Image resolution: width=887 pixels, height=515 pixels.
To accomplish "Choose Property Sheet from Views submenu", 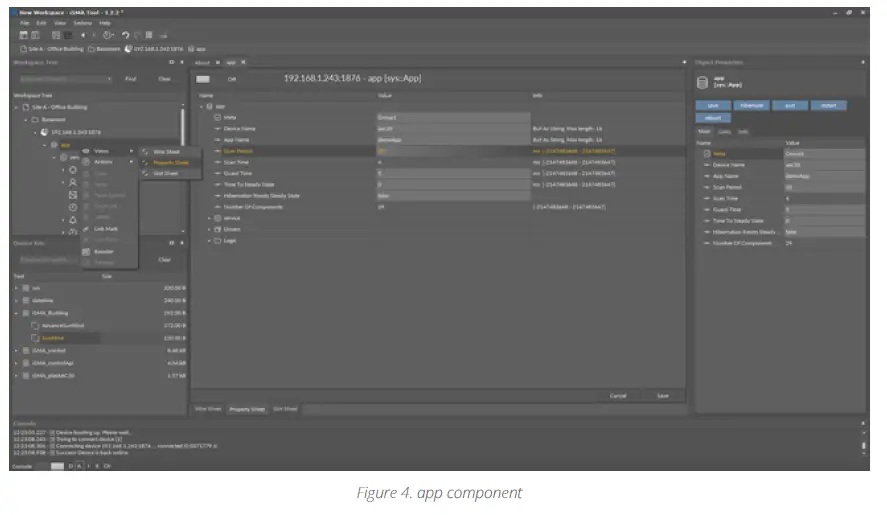I will pyautogui.click(x=170, y=162).
